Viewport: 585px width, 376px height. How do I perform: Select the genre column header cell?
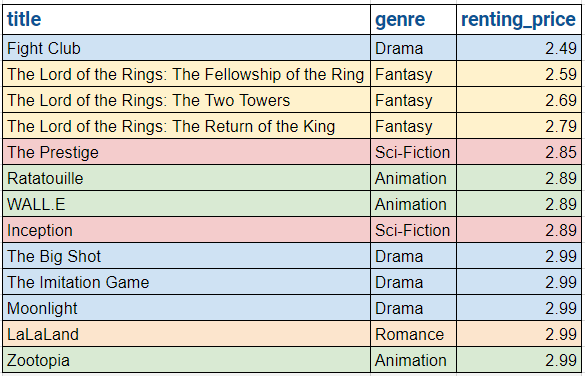(413, 20)
